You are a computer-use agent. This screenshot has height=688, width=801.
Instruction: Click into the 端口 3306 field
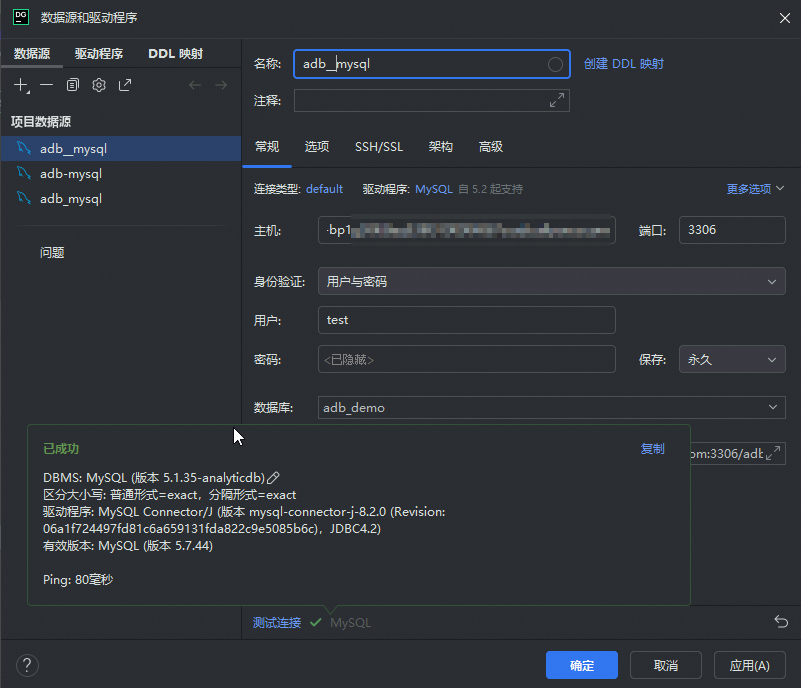(732, 230)
